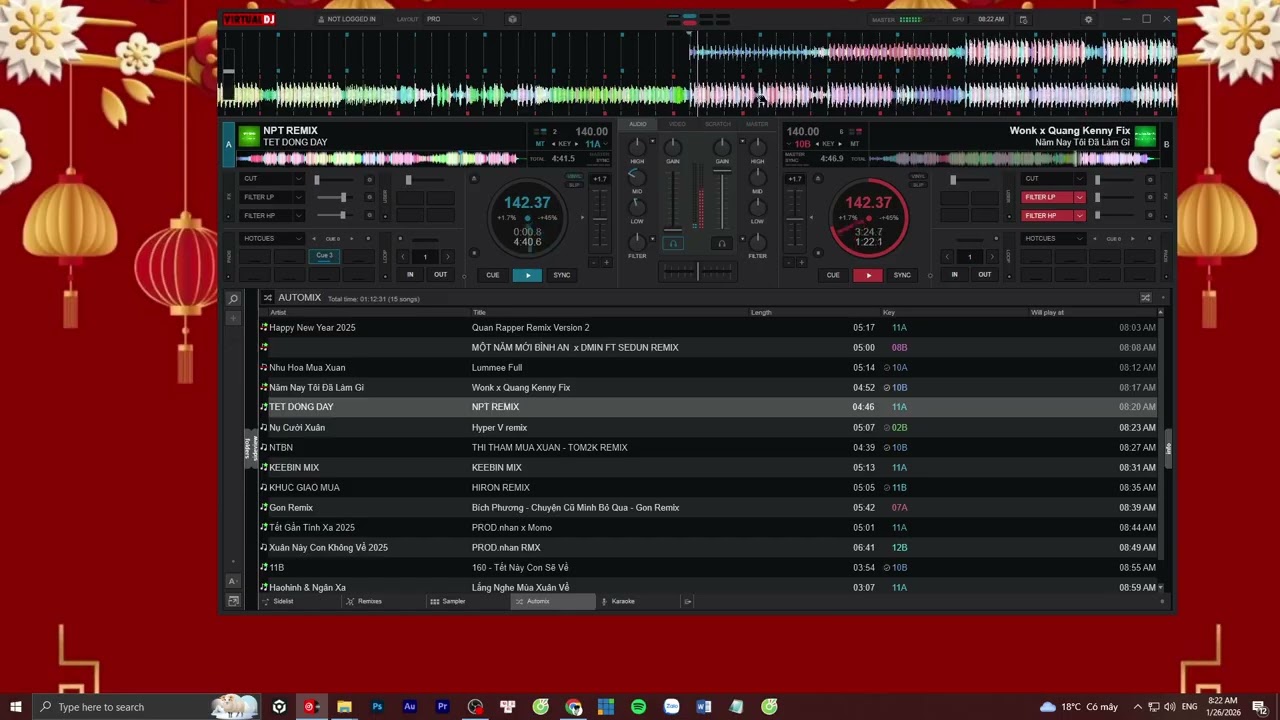
Task: Enable VINYL mode on deck B
Action: point(918,177)
